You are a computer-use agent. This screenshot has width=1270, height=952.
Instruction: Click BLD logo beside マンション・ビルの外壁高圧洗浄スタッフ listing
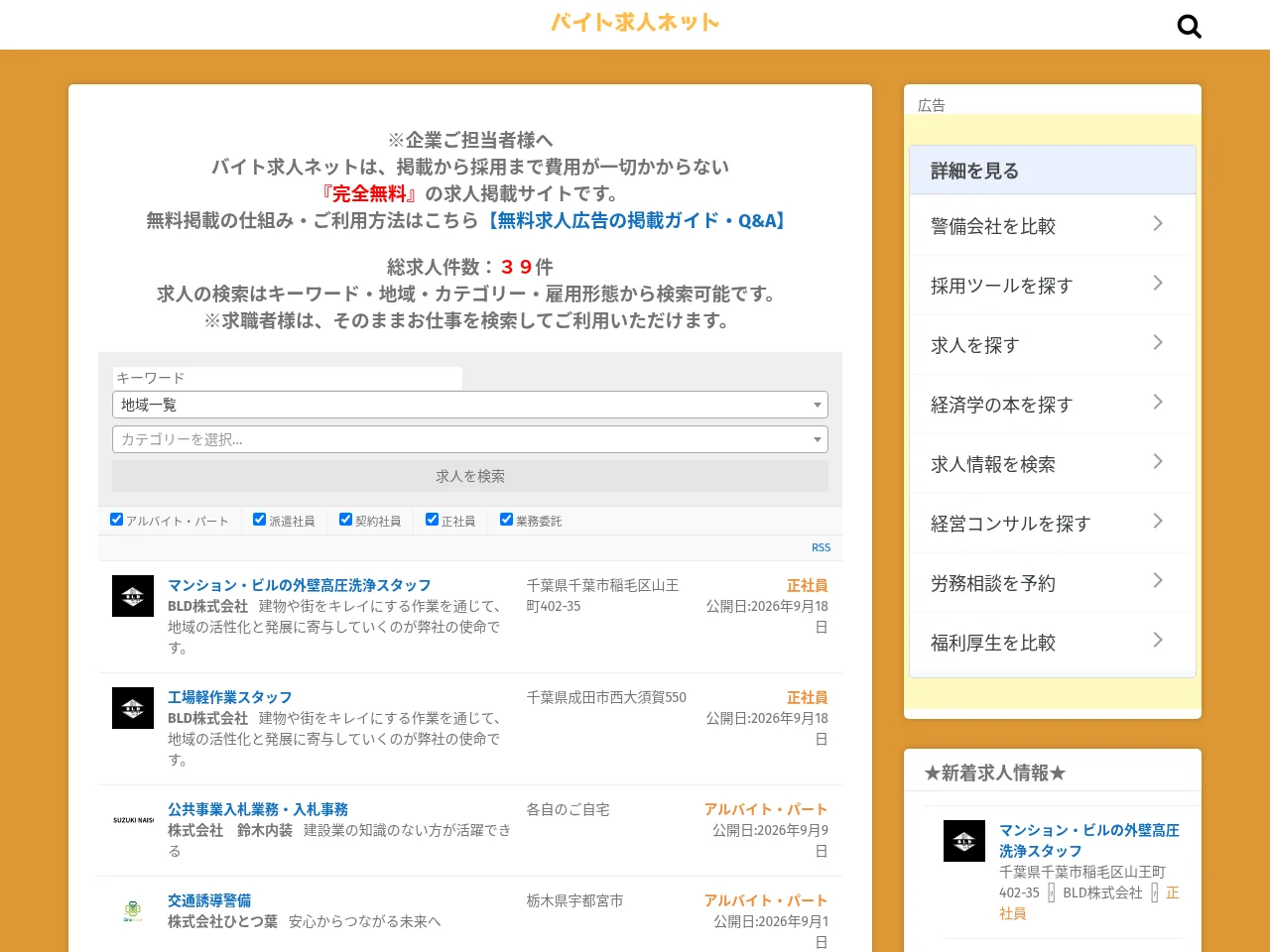tap(133, 596)
